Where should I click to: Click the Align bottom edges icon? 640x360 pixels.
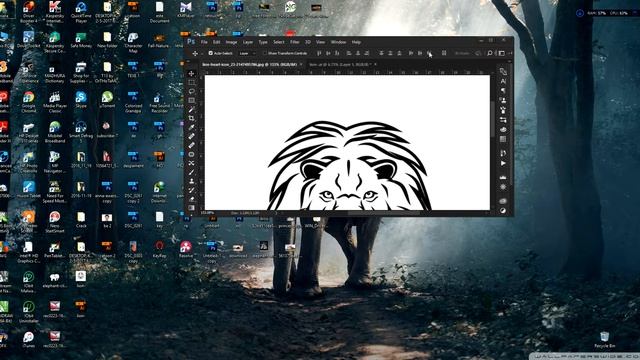(337, 53)
